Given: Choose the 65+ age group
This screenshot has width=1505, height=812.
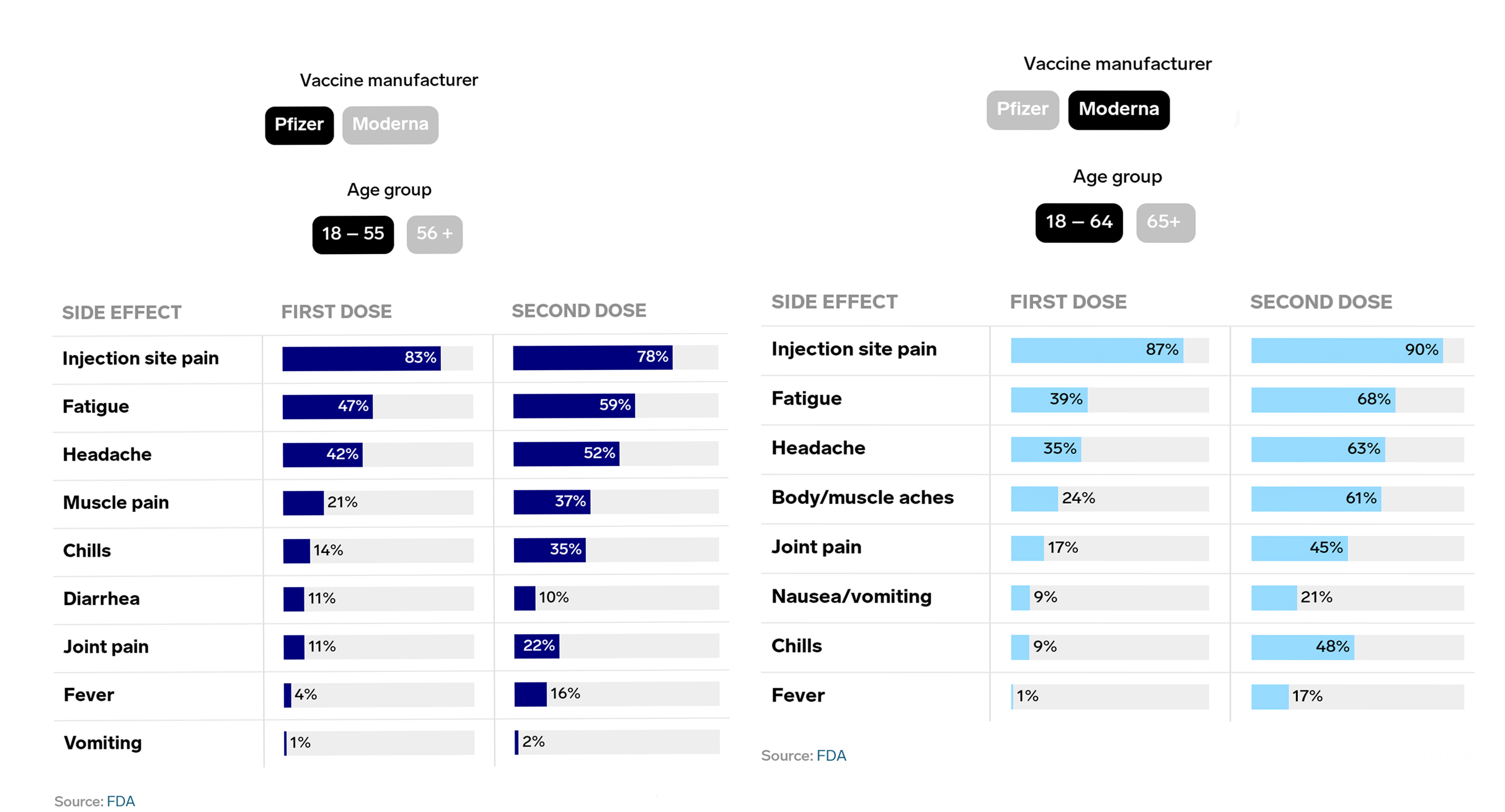Looking at the screenshot, I should (x=1165, y=223).
